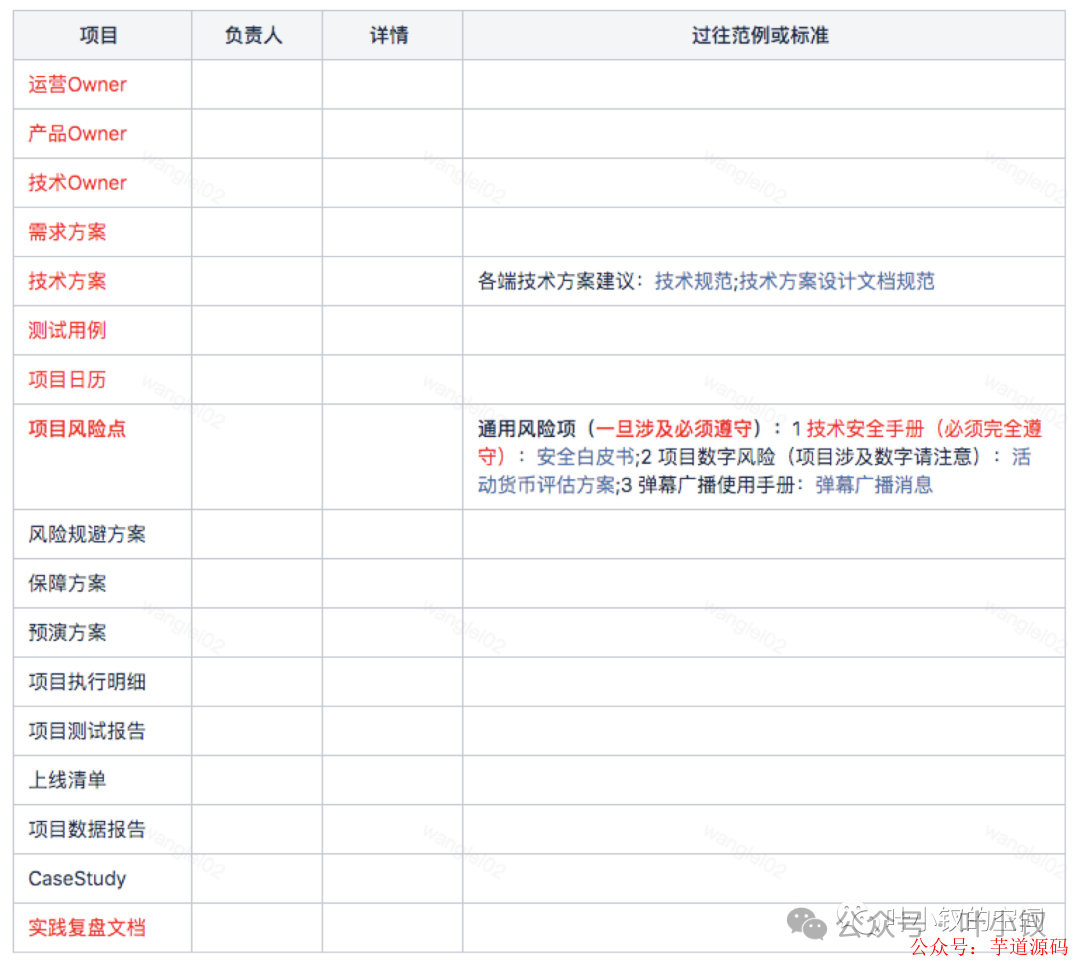Image resolution: width=1080 pixels, height=967 pixels.
Task: Select the 运营Owner row label
Action: pyautogui.click(x=77, y=84)
